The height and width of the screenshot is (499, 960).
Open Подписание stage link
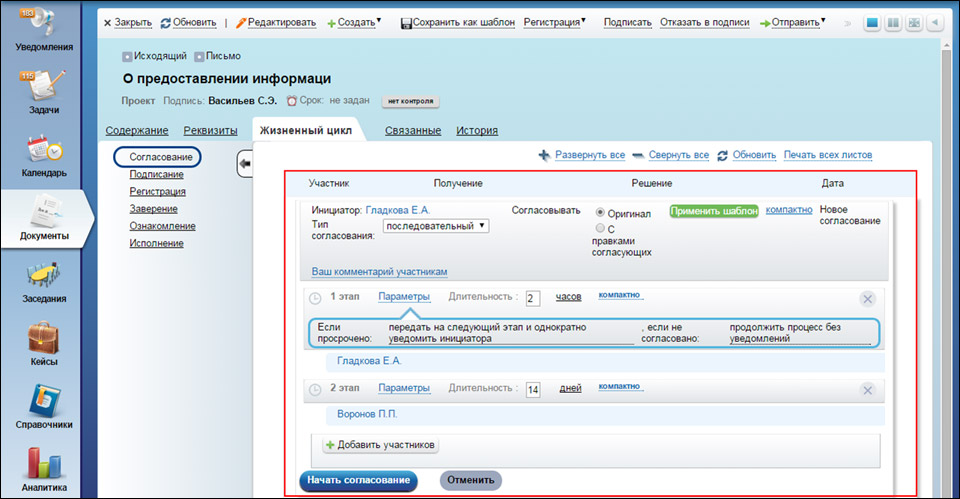[157, 174]
